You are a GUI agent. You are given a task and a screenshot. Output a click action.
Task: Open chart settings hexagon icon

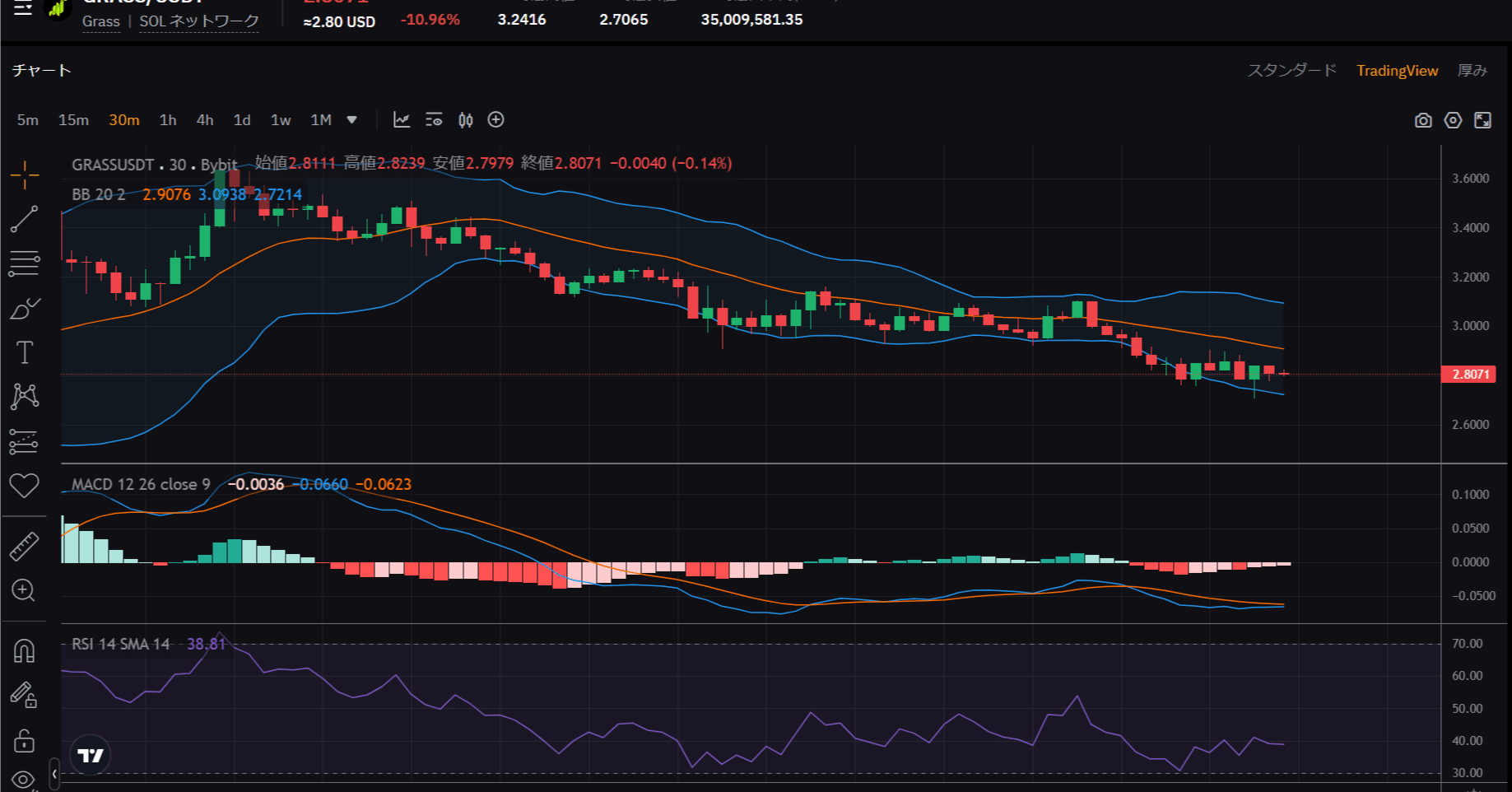click(1454, 121)
